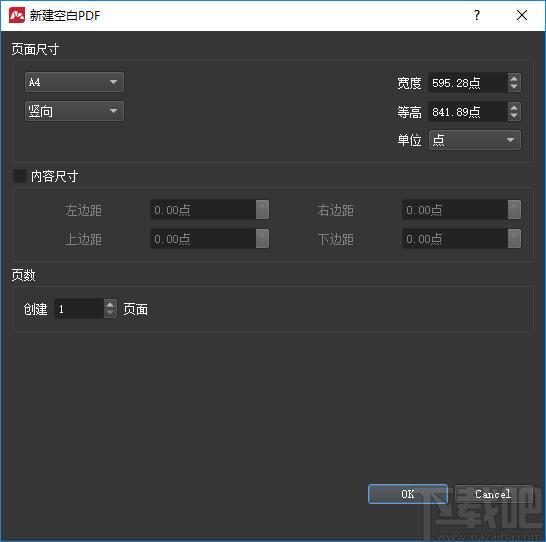The height and width of the screenshot is (542, 546).
Task: Click the 下边距 bottom margin field
Action: [x=455, y=239]
